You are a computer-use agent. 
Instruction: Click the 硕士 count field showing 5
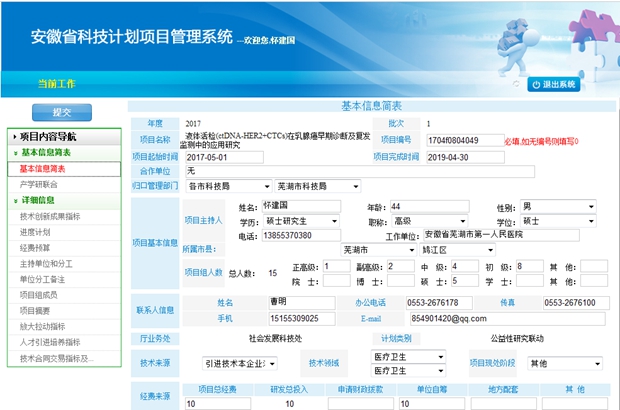point(465,281)
